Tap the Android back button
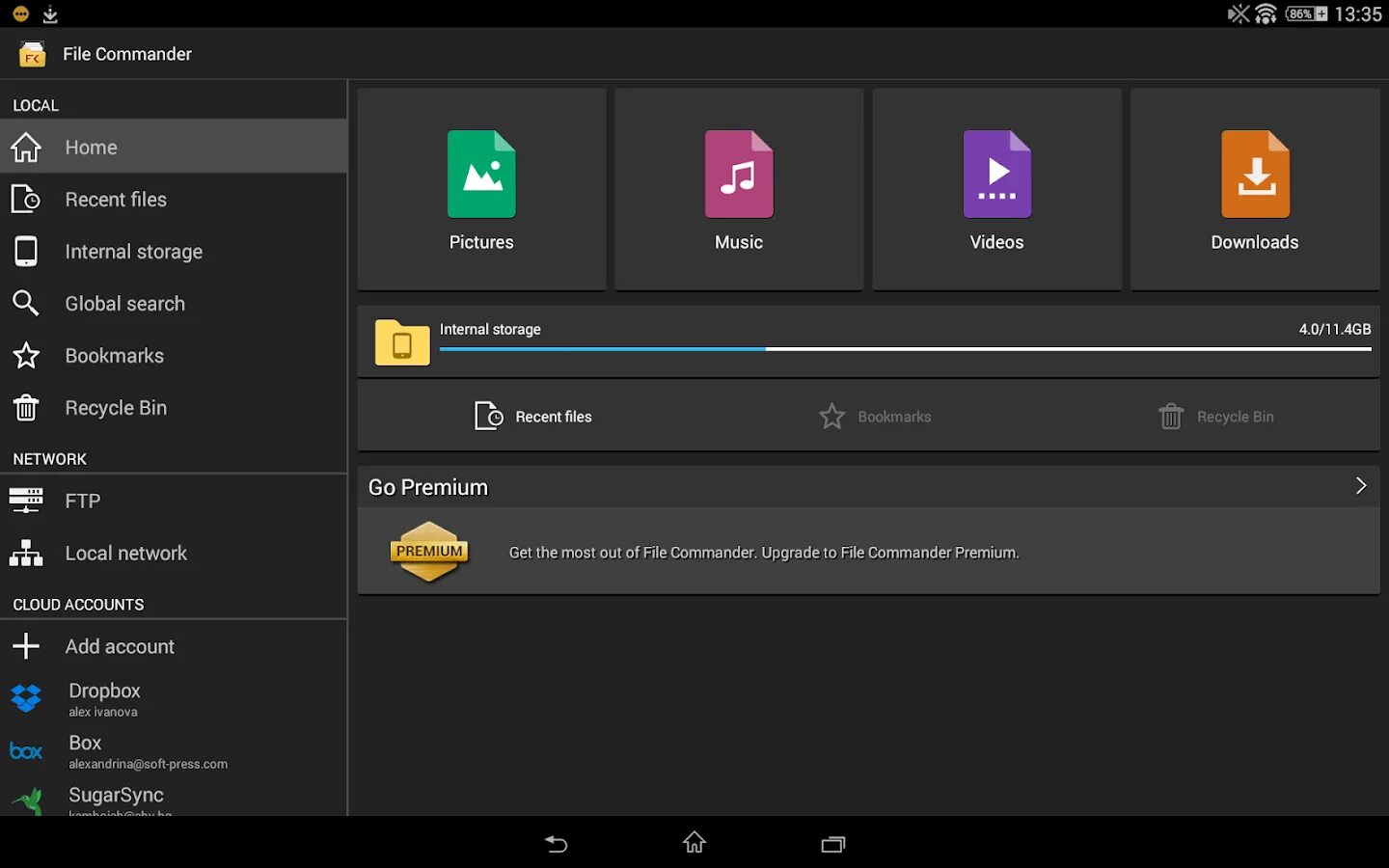This screenshot has height=868, width=1389. click(x=557, y=844)
